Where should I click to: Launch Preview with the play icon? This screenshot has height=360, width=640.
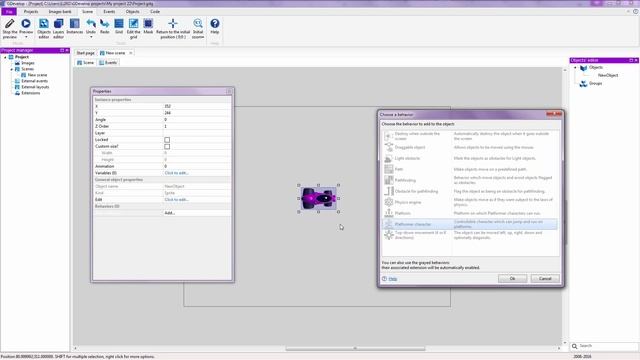pyautogui.click(x=26, y=24)
